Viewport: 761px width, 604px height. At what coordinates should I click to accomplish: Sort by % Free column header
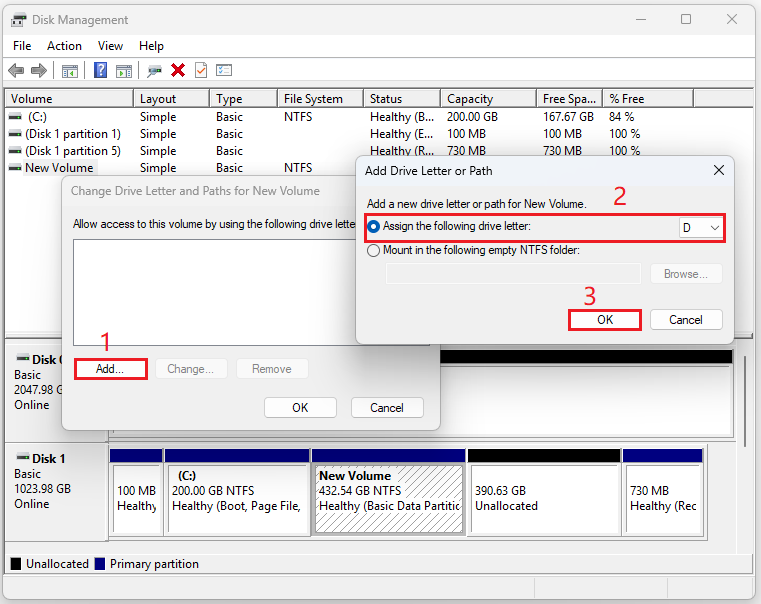click(x=648, y=98)
